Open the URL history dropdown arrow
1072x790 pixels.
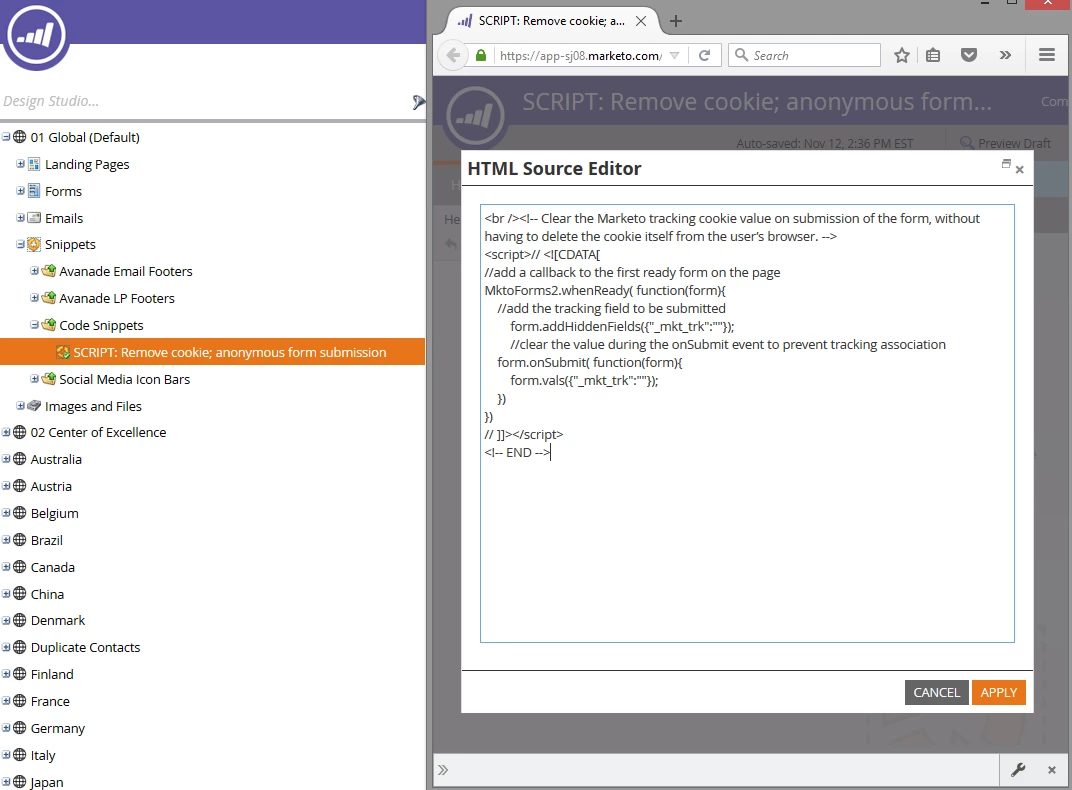[x=674, y=55]
